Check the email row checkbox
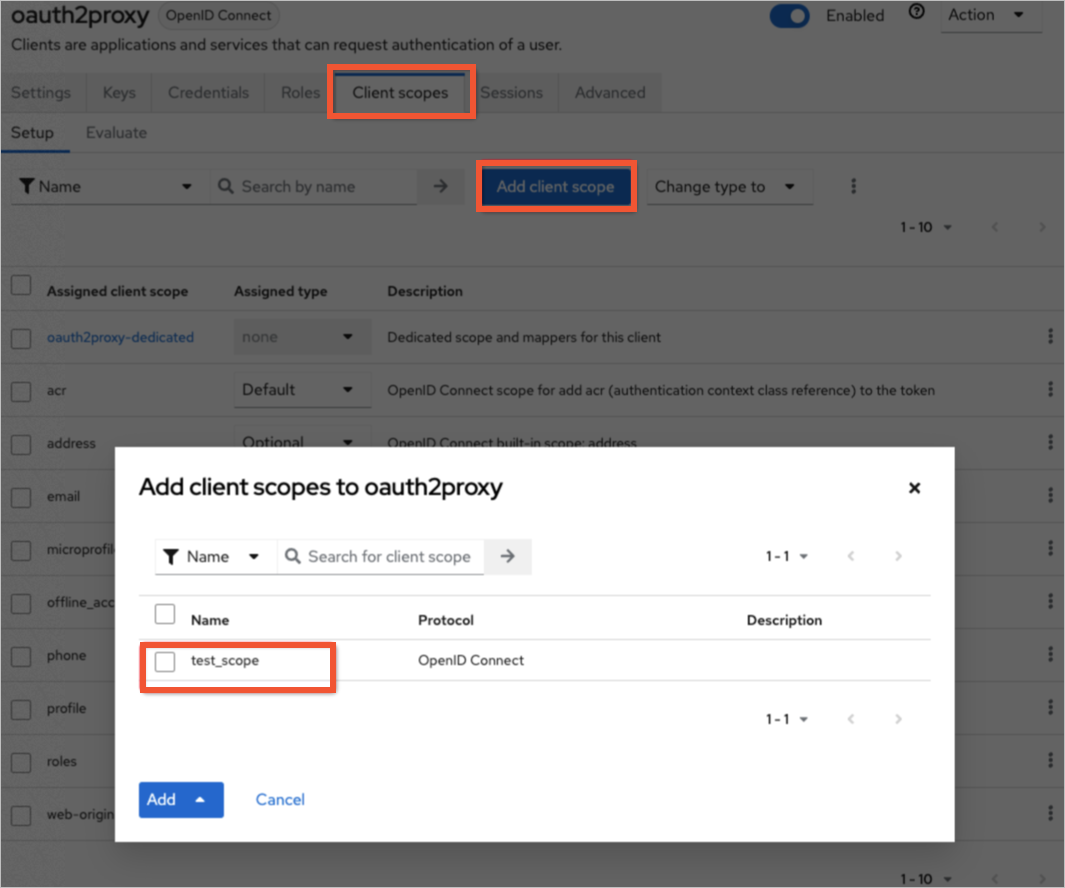1065x888 pixels. pyautogui.click(x=21, y=497)
